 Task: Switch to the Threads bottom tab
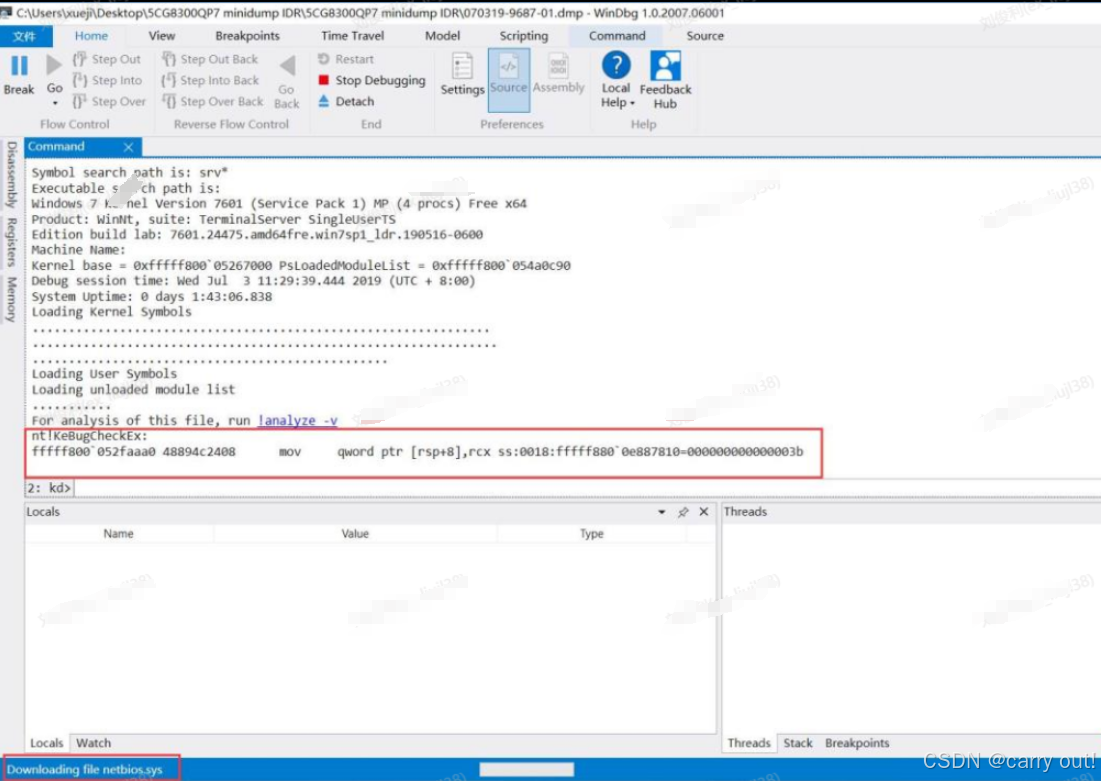coord(749,743)
